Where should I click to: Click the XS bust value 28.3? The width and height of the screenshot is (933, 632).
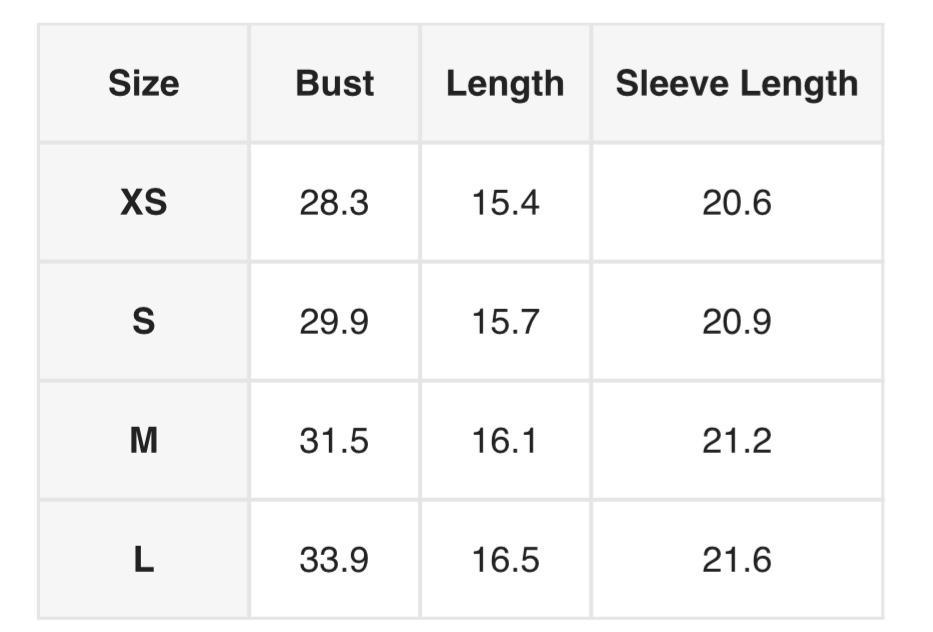click(334, 203)
